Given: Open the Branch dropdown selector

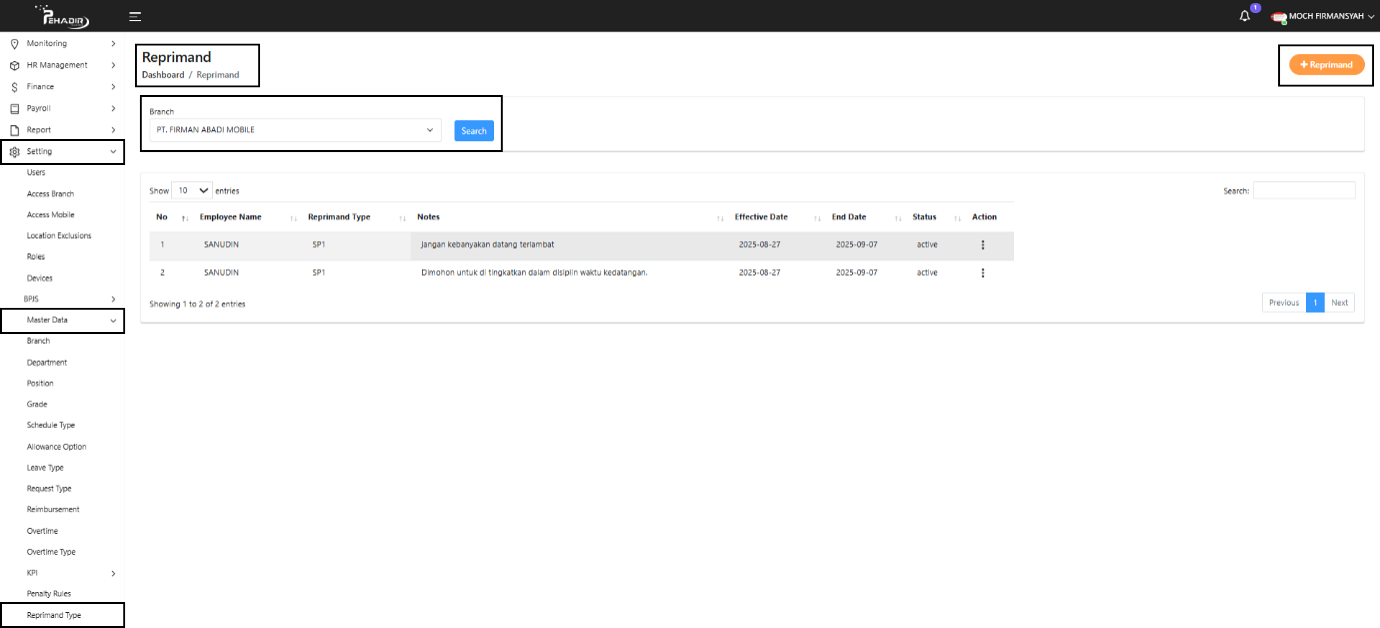Looking at the screenshot, I should point(295,130).
